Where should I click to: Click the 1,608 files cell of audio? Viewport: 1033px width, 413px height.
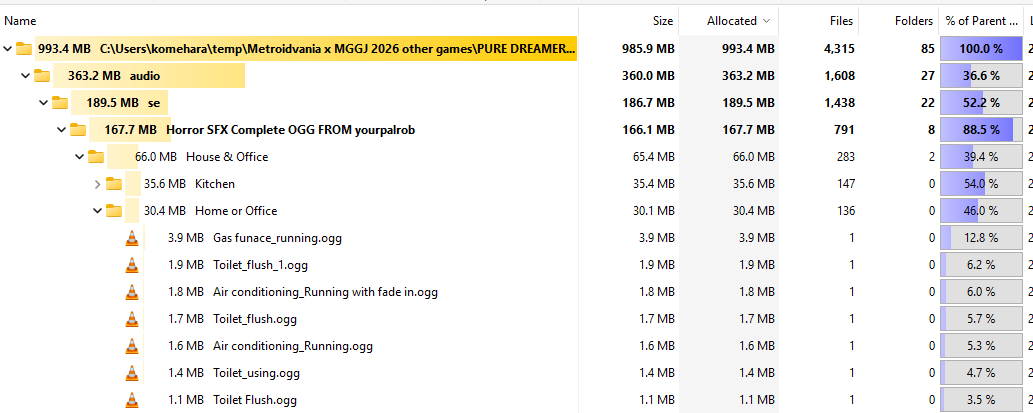coord(840,76)
